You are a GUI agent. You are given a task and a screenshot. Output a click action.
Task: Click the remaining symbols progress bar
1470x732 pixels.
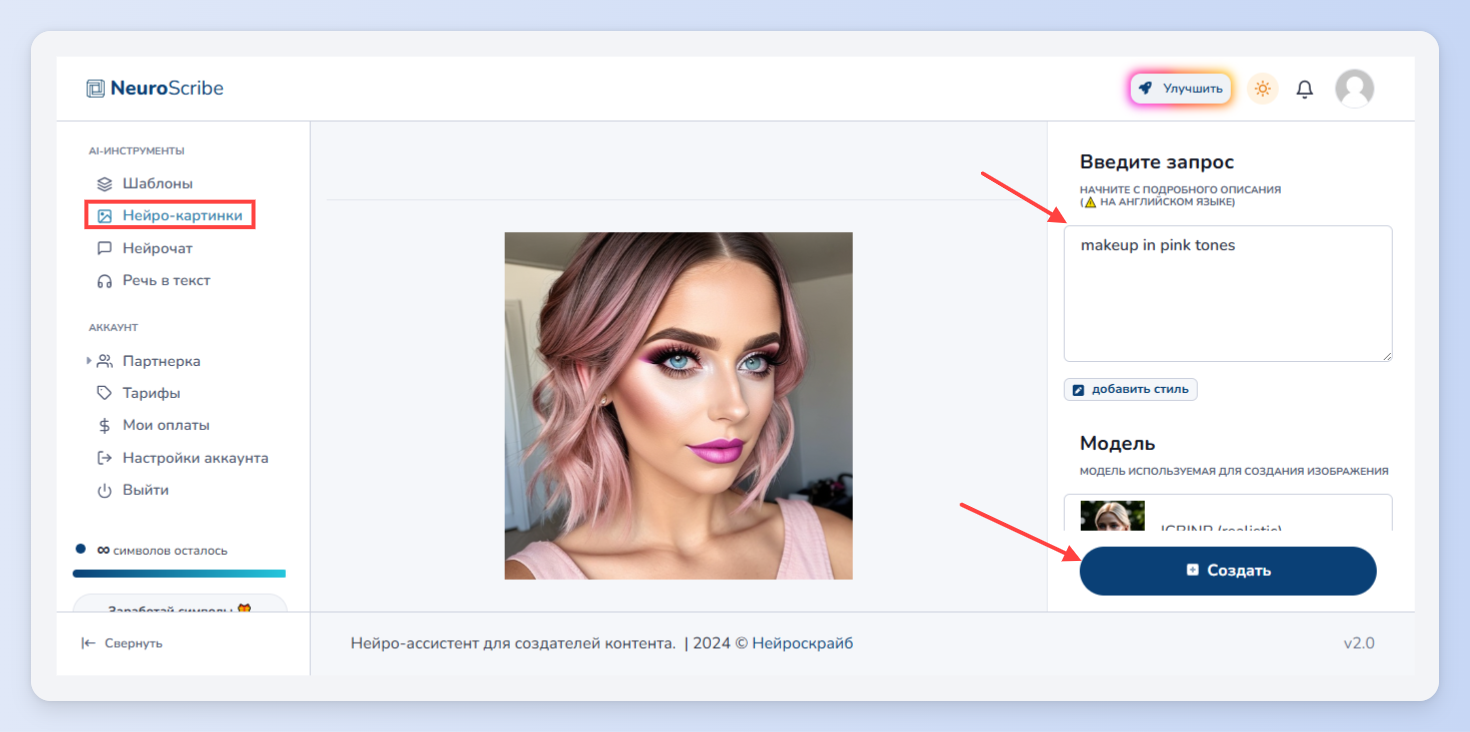click(179, 573)
